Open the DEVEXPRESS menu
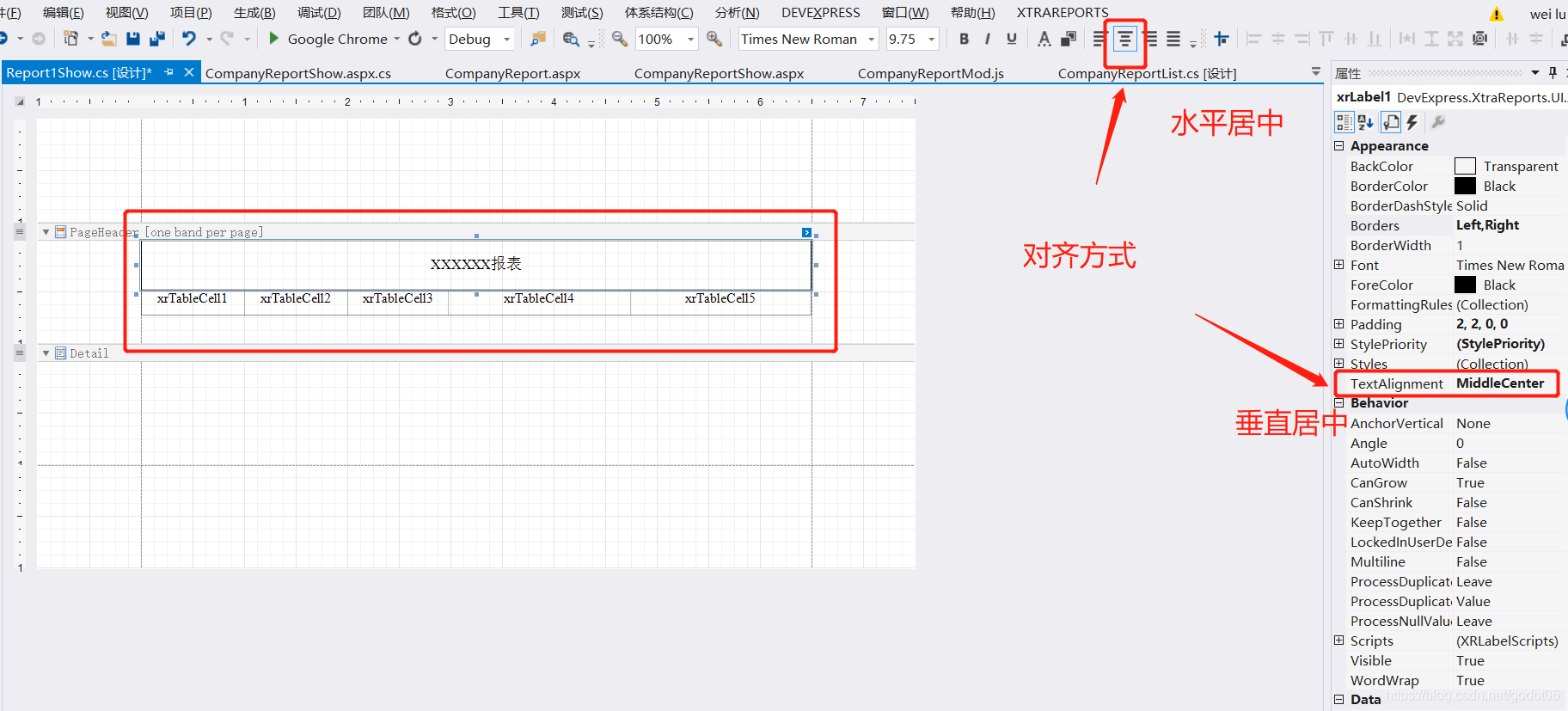The image size is (1568, 711). 820,13
